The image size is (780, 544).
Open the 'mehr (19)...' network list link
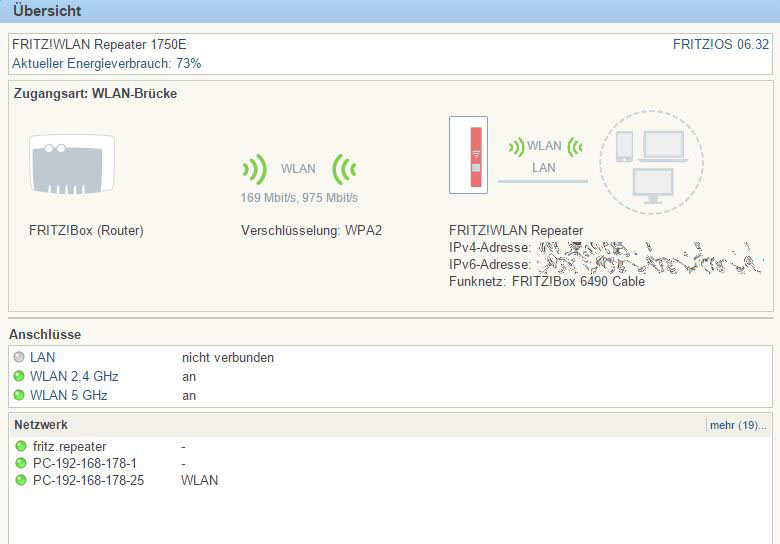[x=738, y=425]
